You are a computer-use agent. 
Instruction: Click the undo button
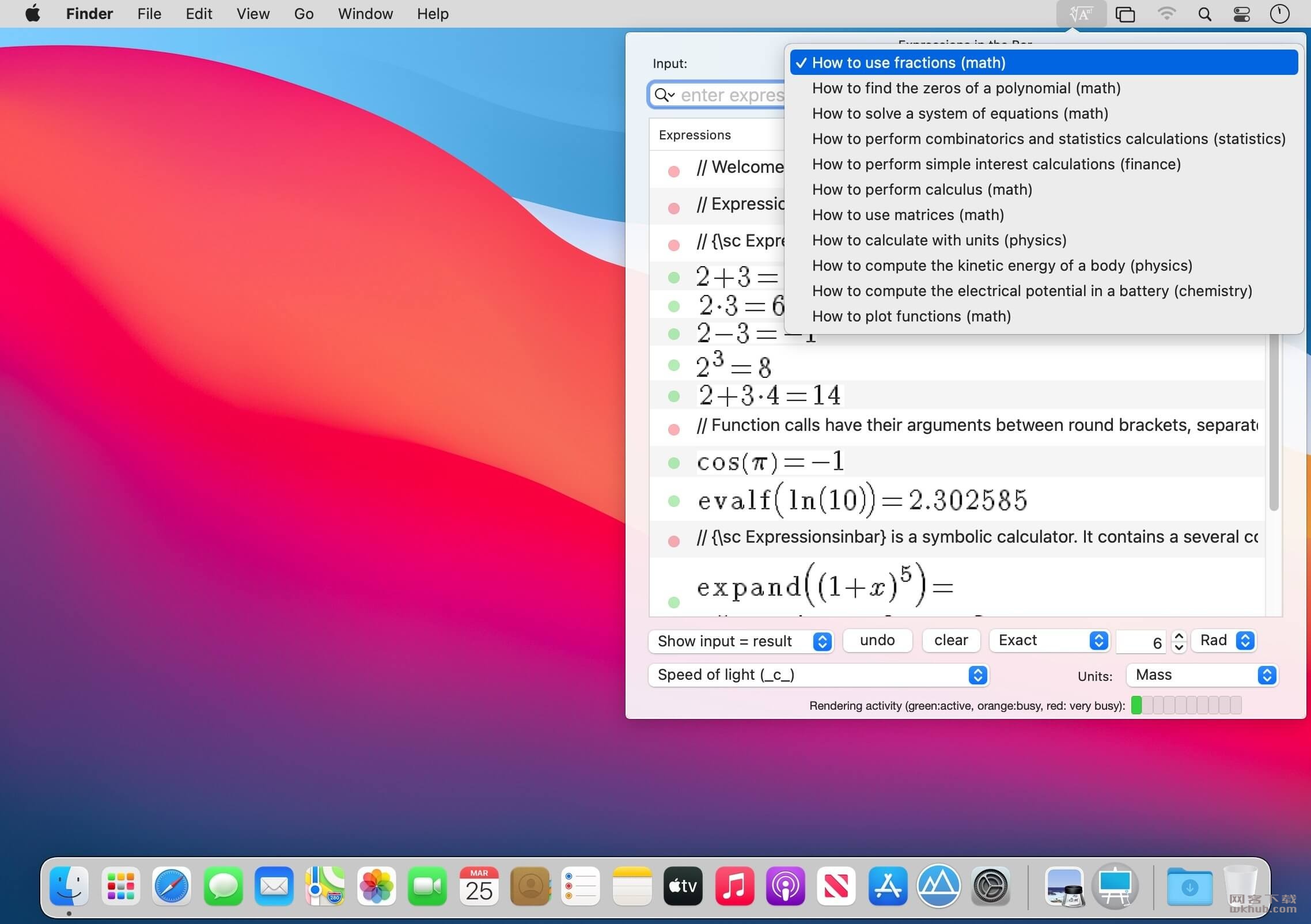pos(877,641)
